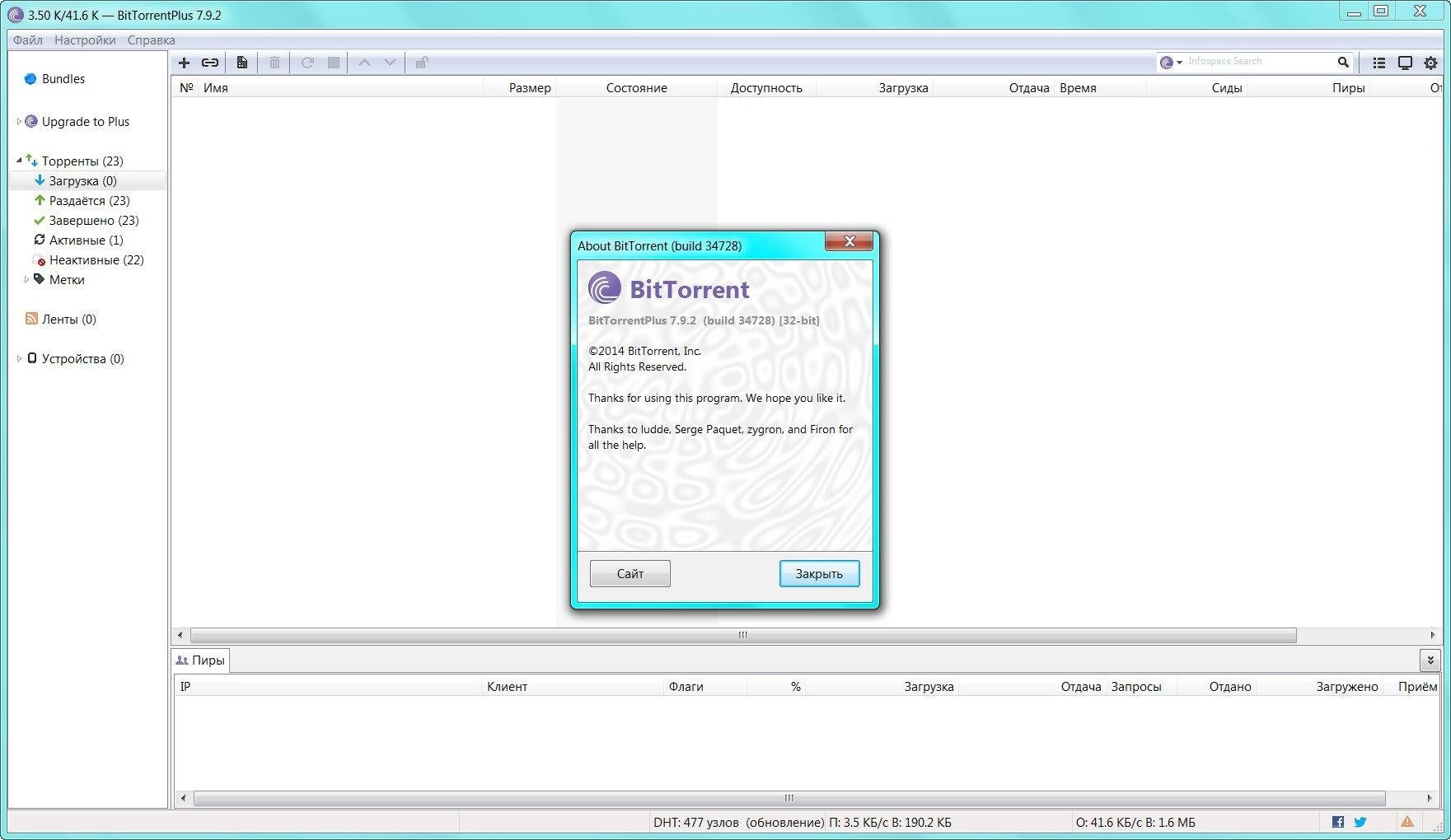Sort by the Доступность column header
The height and width of the screenshot is (840, 1451).
766,88
